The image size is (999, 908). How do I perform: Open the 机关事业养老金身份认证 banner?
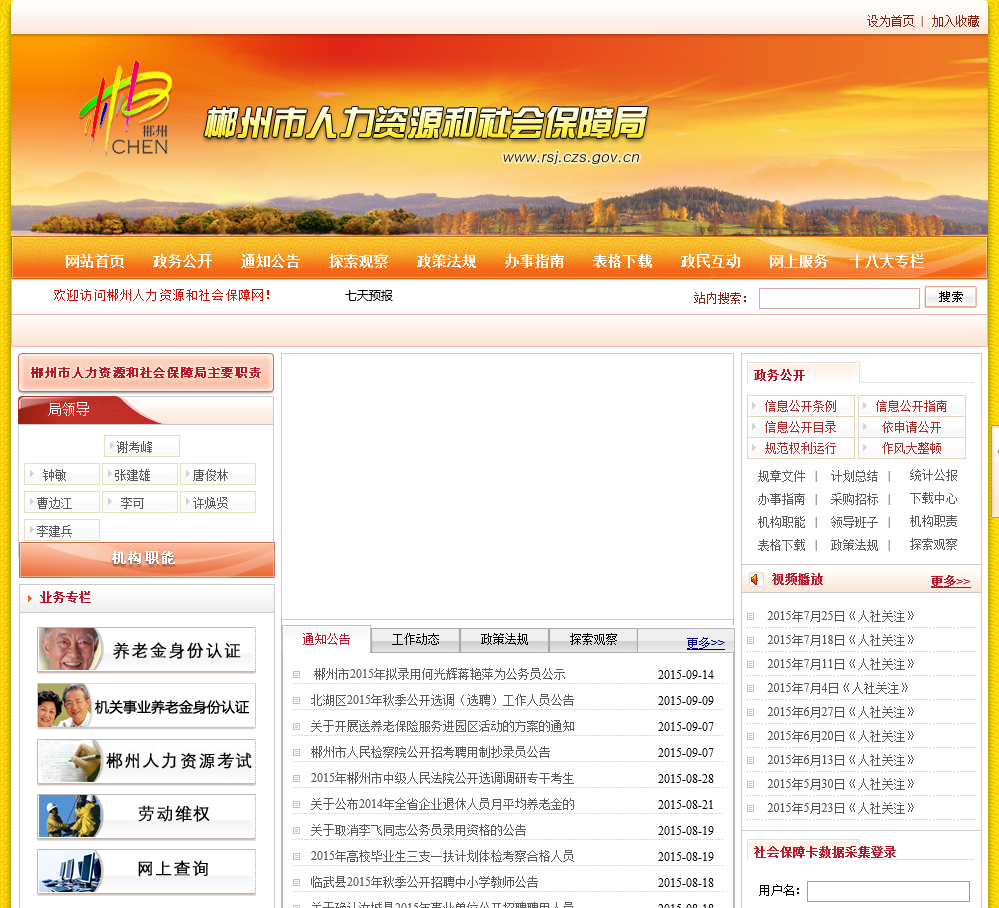[x=147, y=706]
